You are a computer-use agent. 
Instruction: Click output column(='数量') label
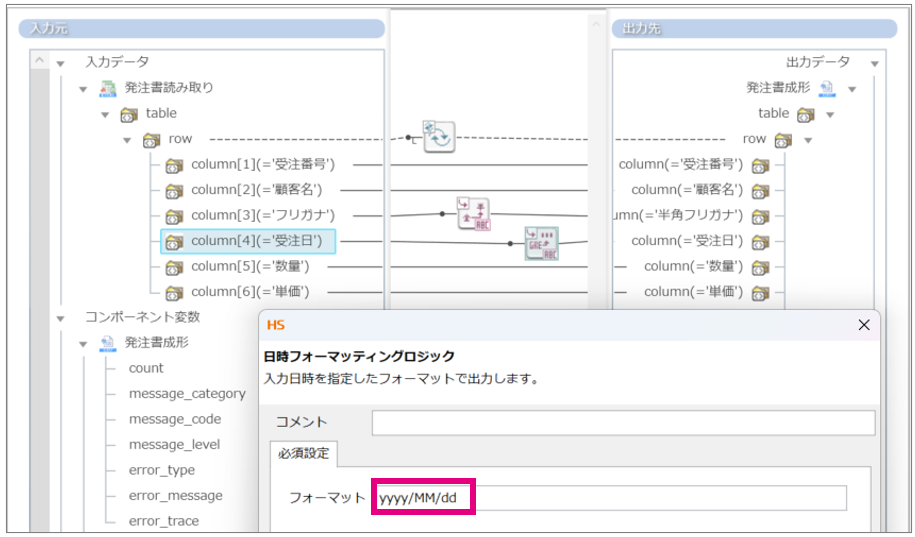(x=693, y=267)
